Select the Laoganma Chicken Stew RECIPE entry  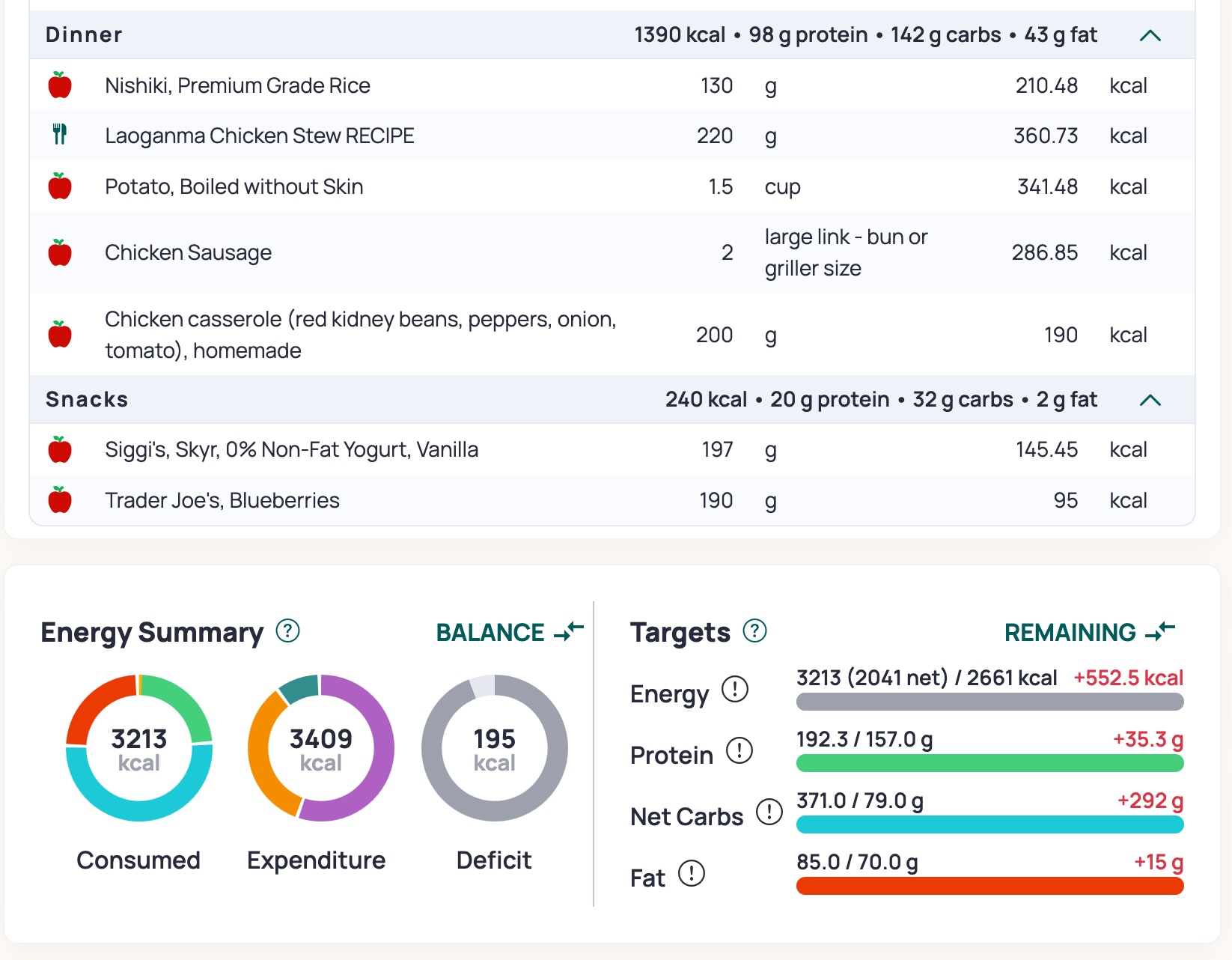click(x=259, y=136)
